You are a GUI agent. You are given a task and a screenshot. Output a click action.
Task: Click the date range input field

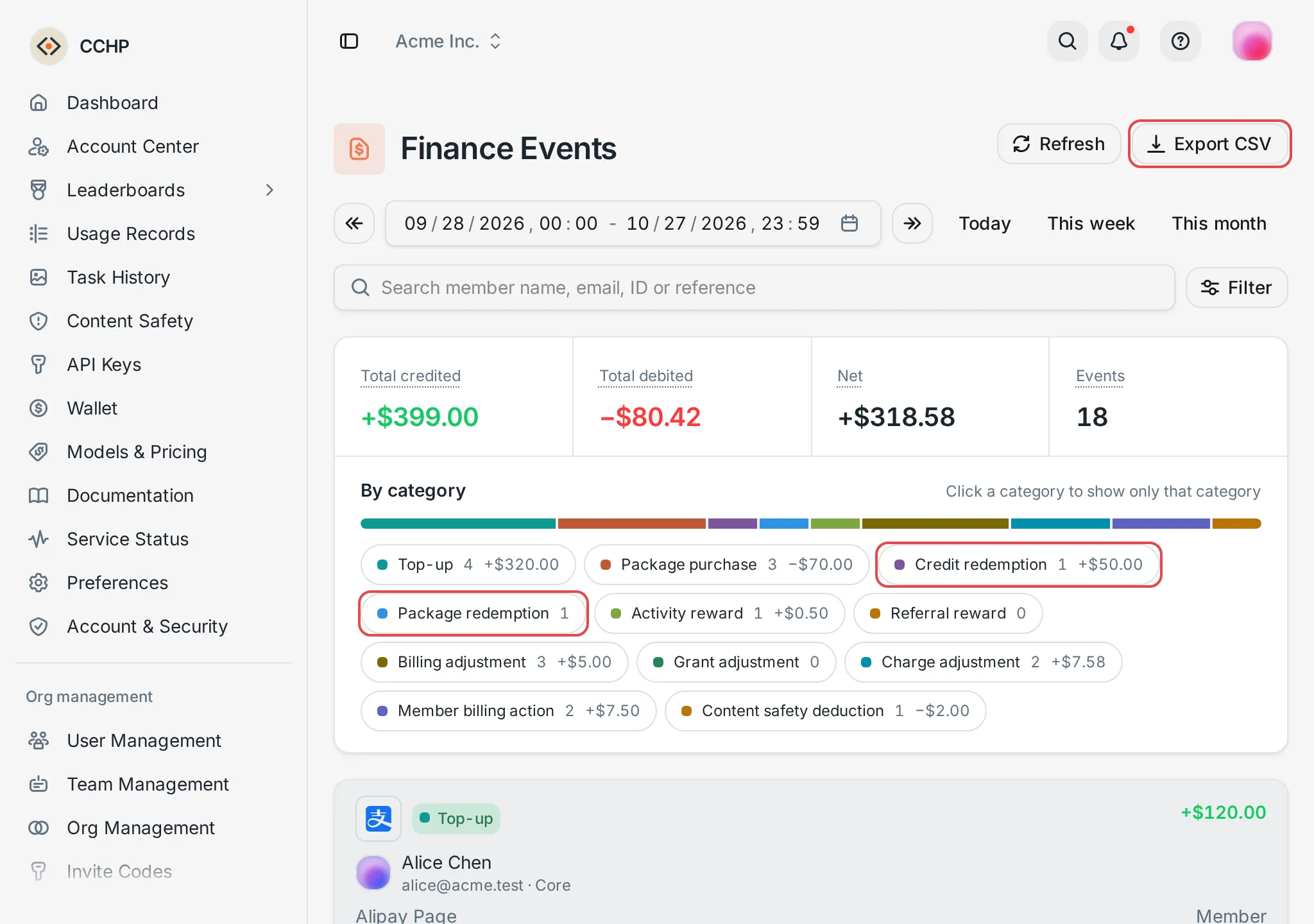[x=633, y=223]
